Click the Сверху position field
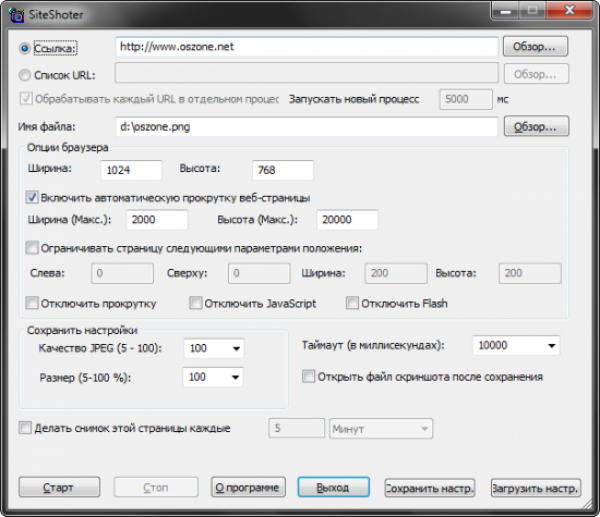 tap(259, 273)
